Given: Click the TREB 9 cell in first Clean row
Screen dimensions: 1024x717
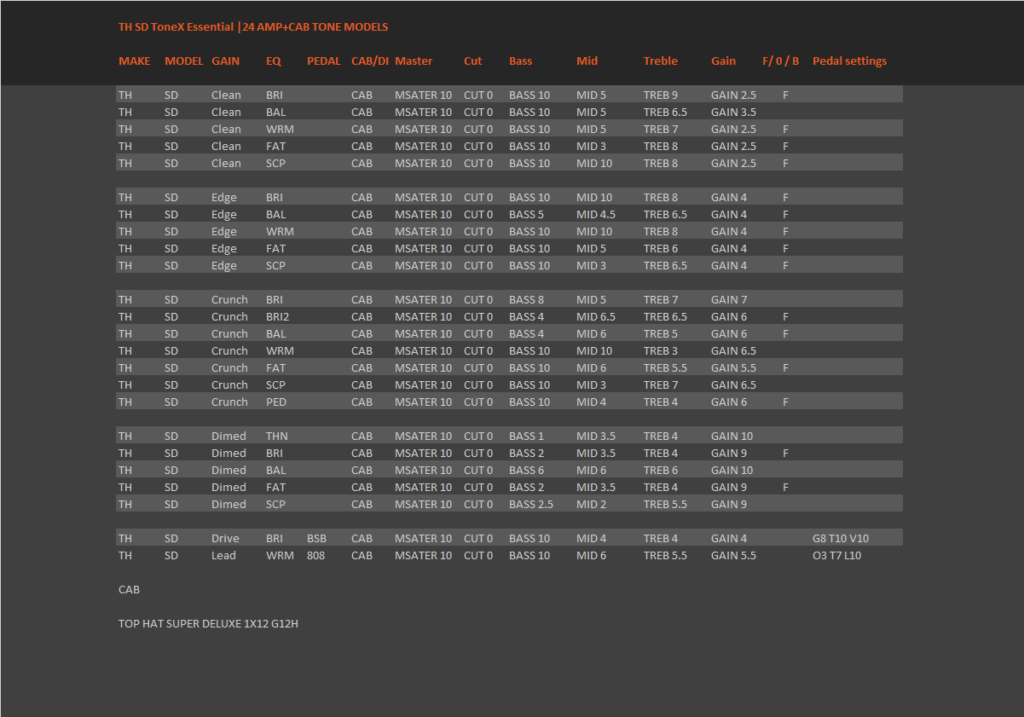Looking at the screenshot, I should point(660,95).
